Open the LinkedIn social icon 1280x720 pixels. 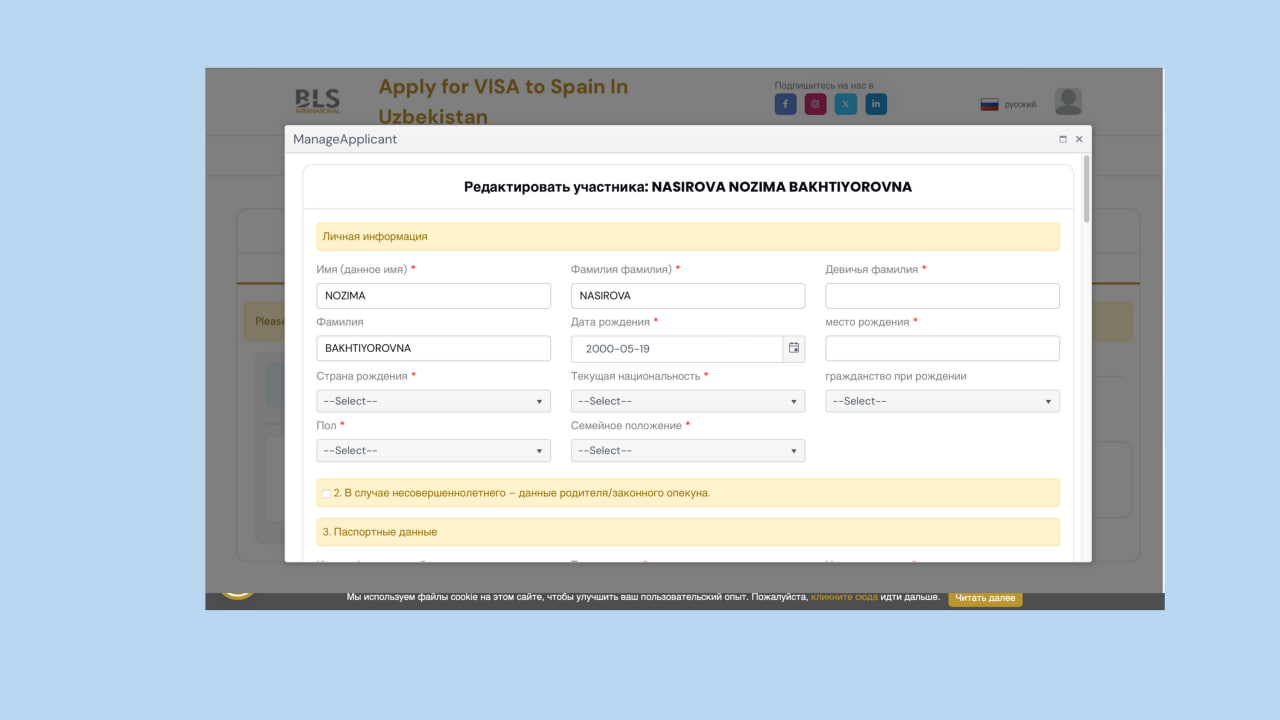click(x=876, y=104)
